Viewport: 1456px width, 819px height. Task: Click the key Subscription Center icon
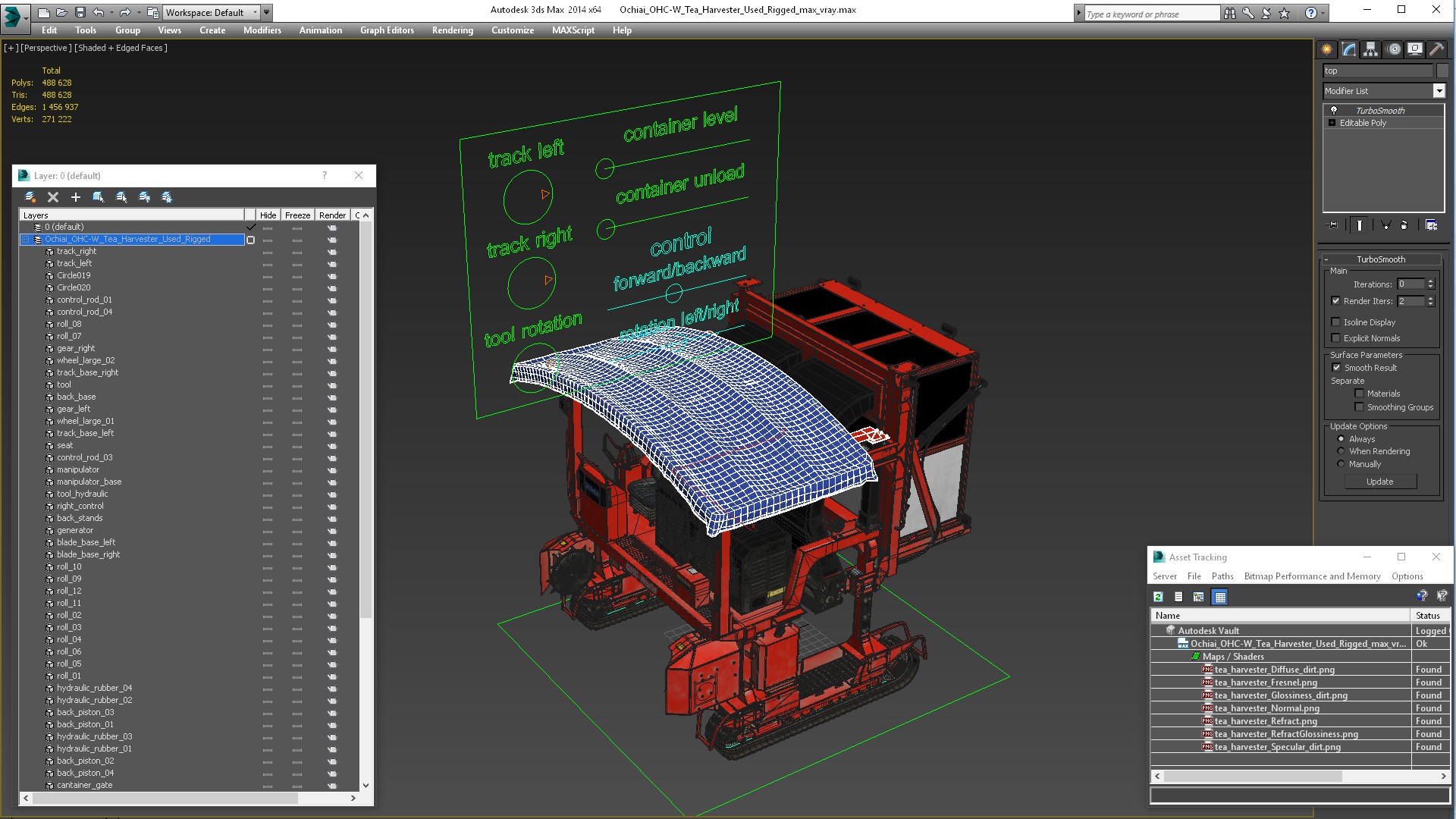1247,13
